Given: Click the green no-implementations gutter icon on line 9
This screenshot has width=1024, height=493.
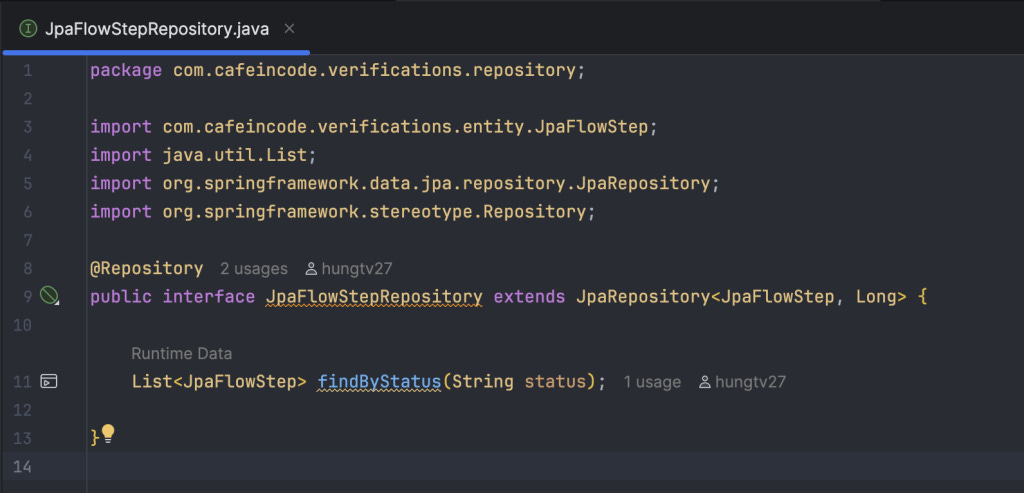Looking at the screenshot, I should (x=49, y=296).
